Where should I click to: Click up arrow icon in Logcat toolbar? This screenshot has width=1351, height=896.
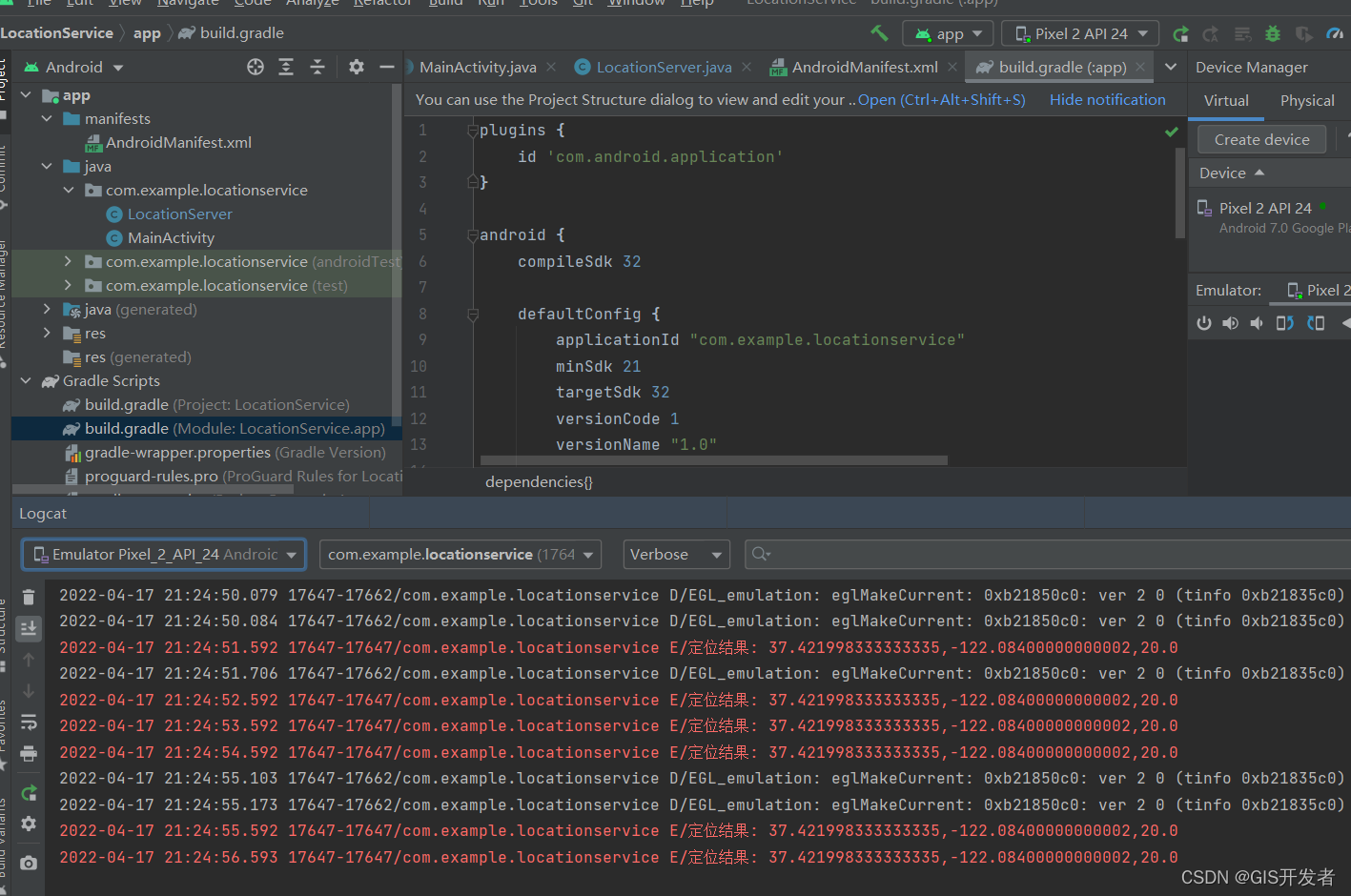[29, 660]
